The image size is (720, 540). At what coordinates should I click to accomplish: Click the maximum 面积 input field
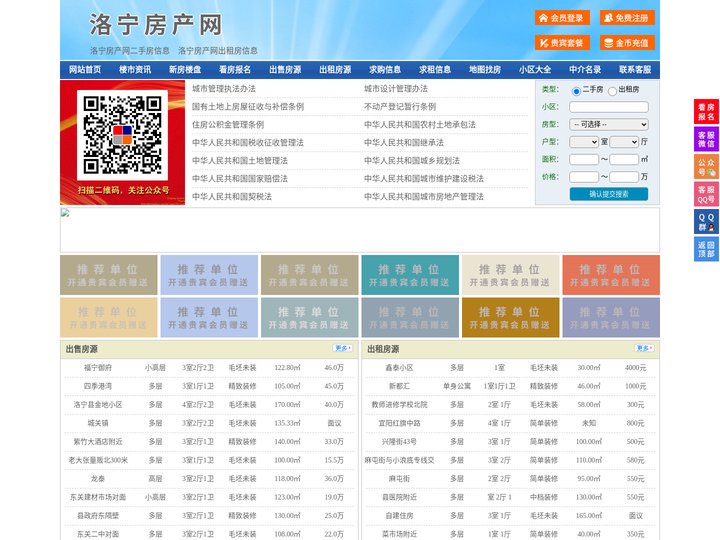click(x=624, y=159)
